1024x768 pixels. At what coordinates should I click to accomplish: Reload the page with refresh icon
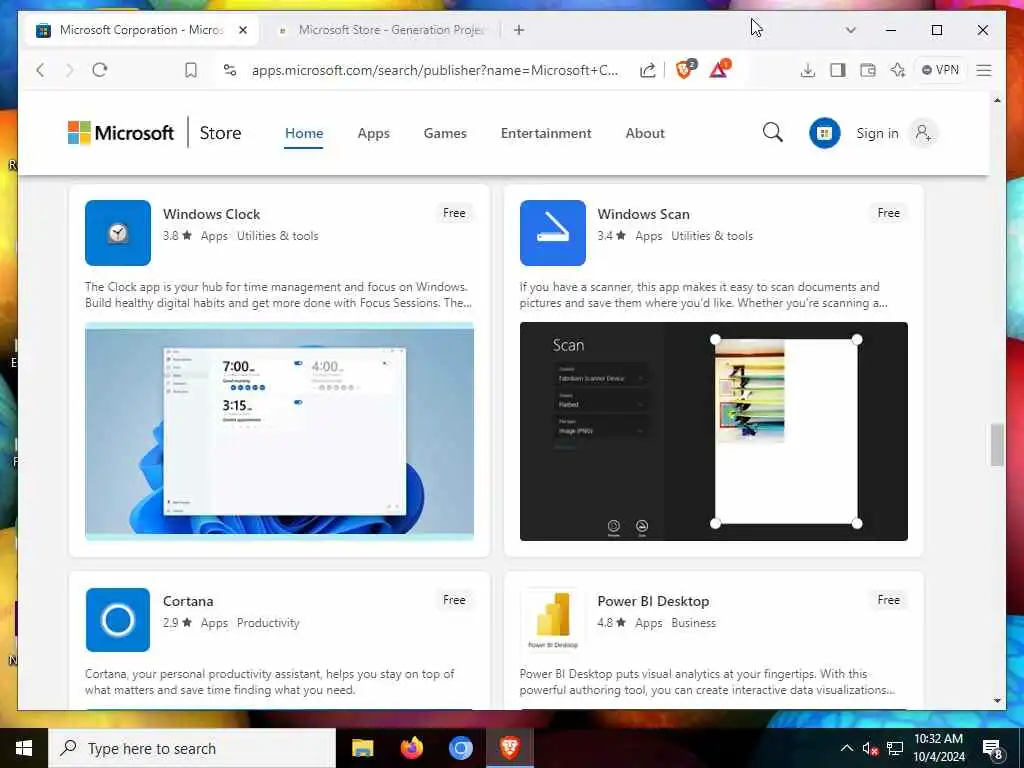click(99, 70)
